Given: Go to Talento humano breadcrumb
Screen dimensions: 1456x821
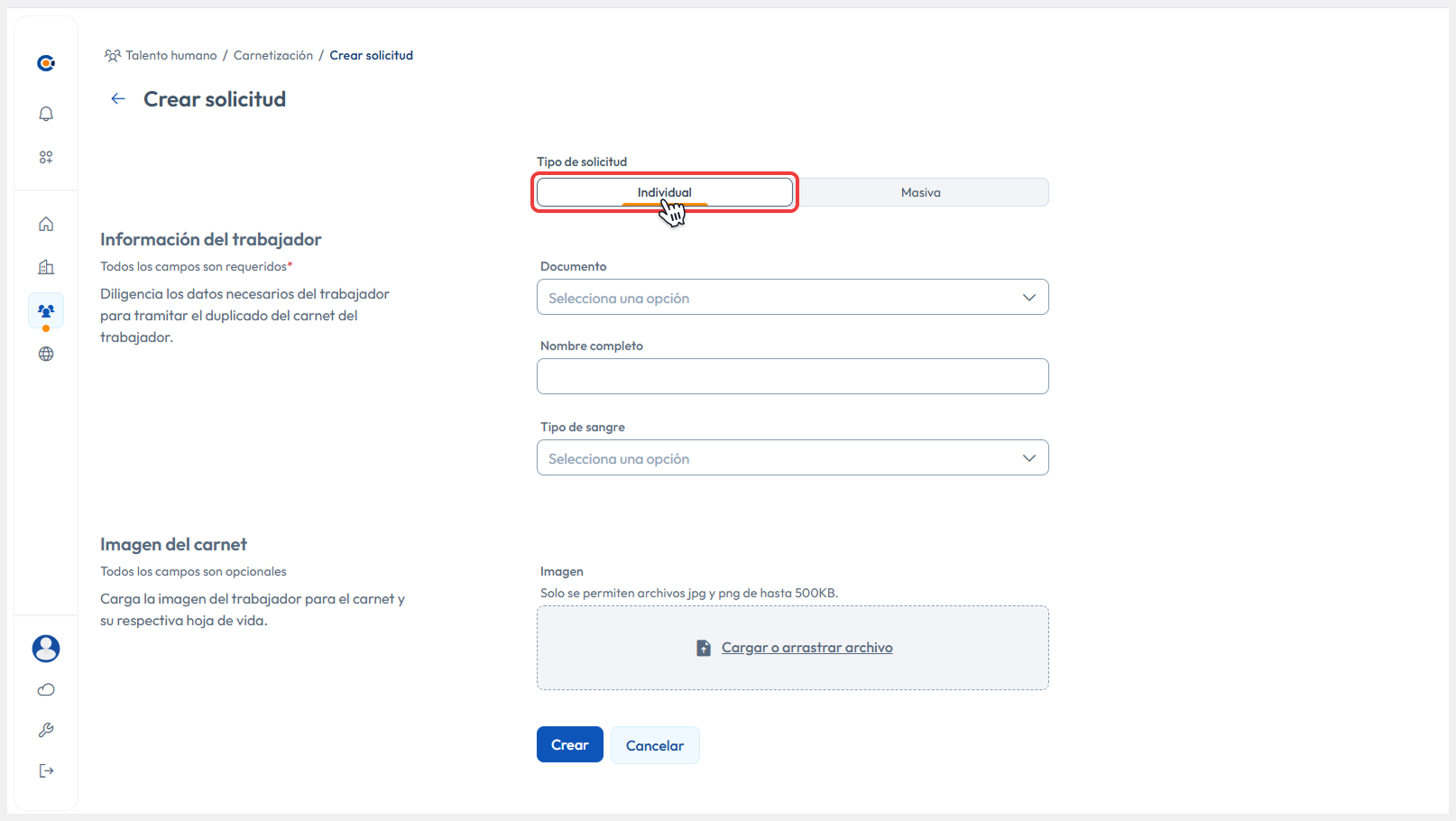Looking at the screenshot, I should click(170, 55).
